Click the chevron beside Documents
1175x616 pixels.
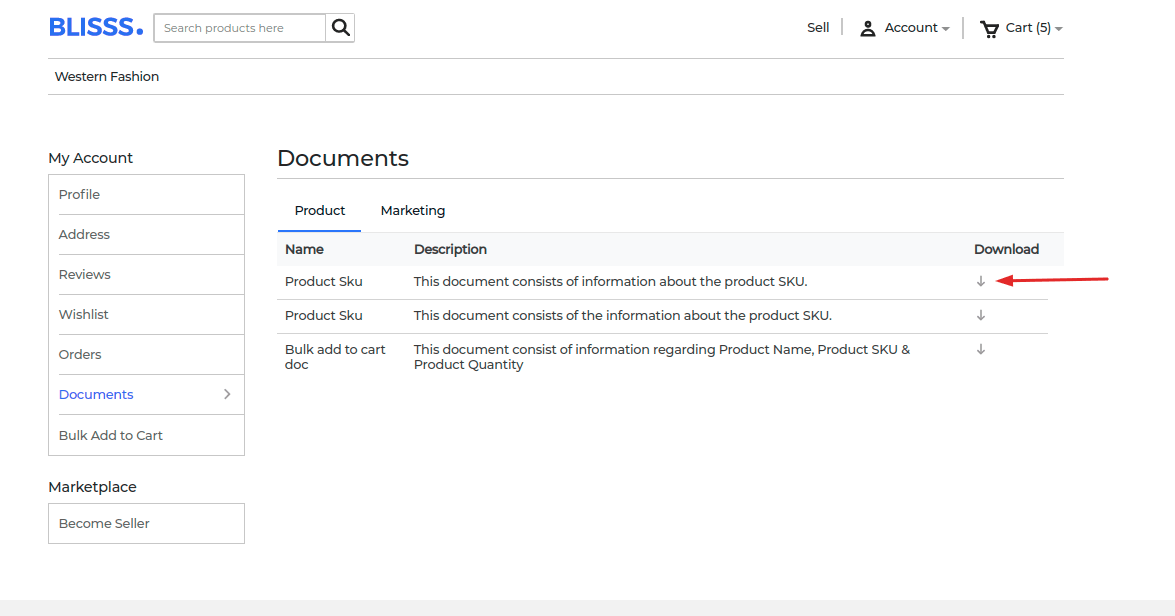[227, 394]
